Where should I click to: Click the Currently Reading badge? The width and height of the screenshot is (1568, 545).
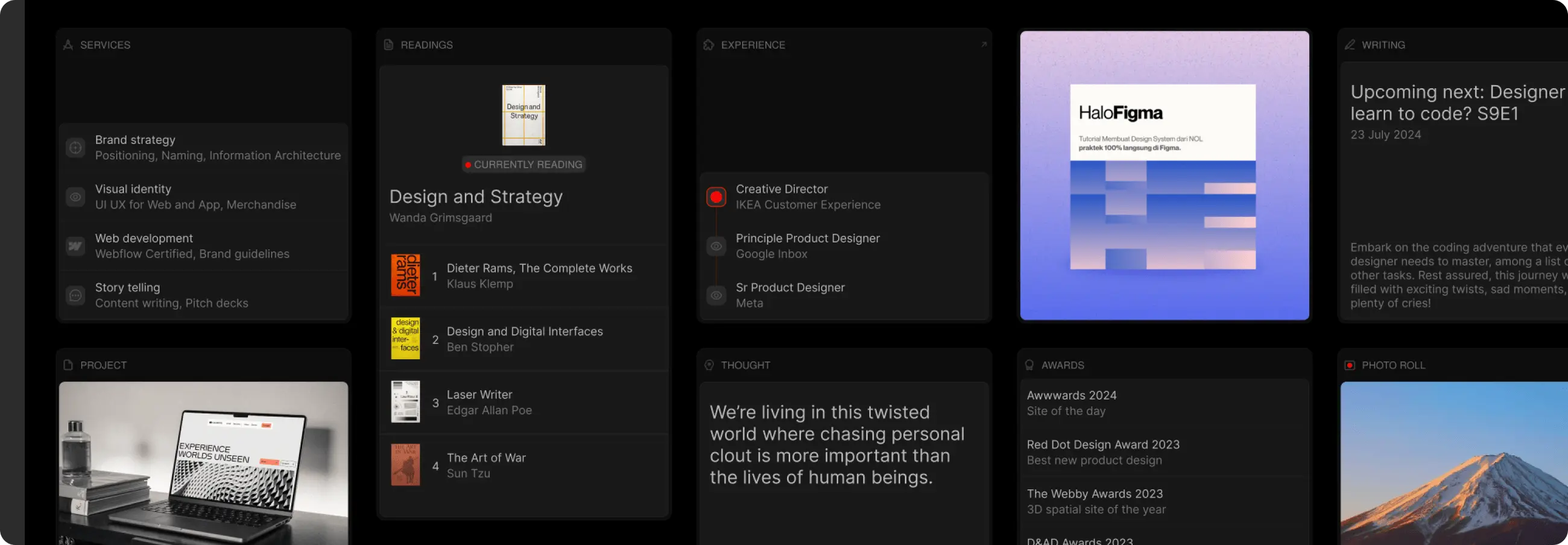click(523, 164)
